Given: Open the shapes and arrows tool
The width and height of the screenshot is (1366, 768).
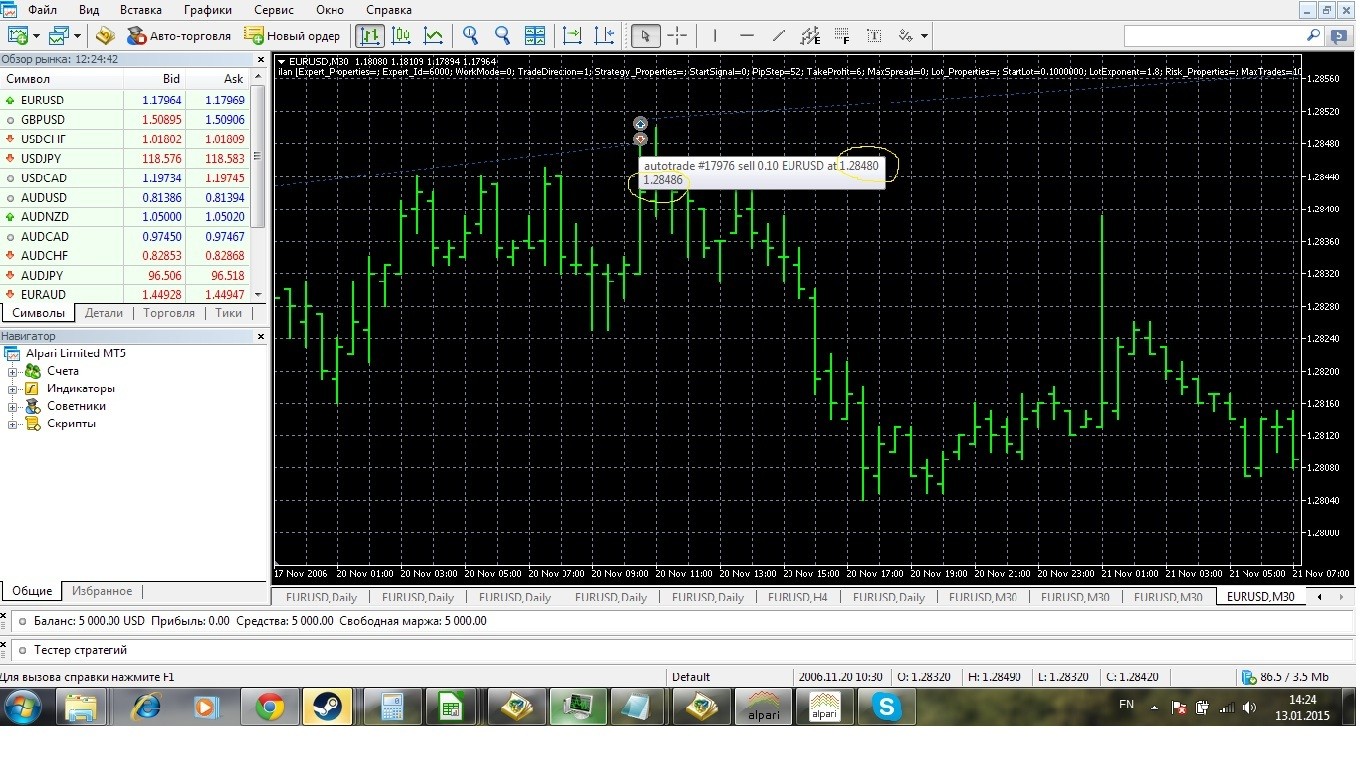Looking at the screenshot, I should [x=906, y=36].
